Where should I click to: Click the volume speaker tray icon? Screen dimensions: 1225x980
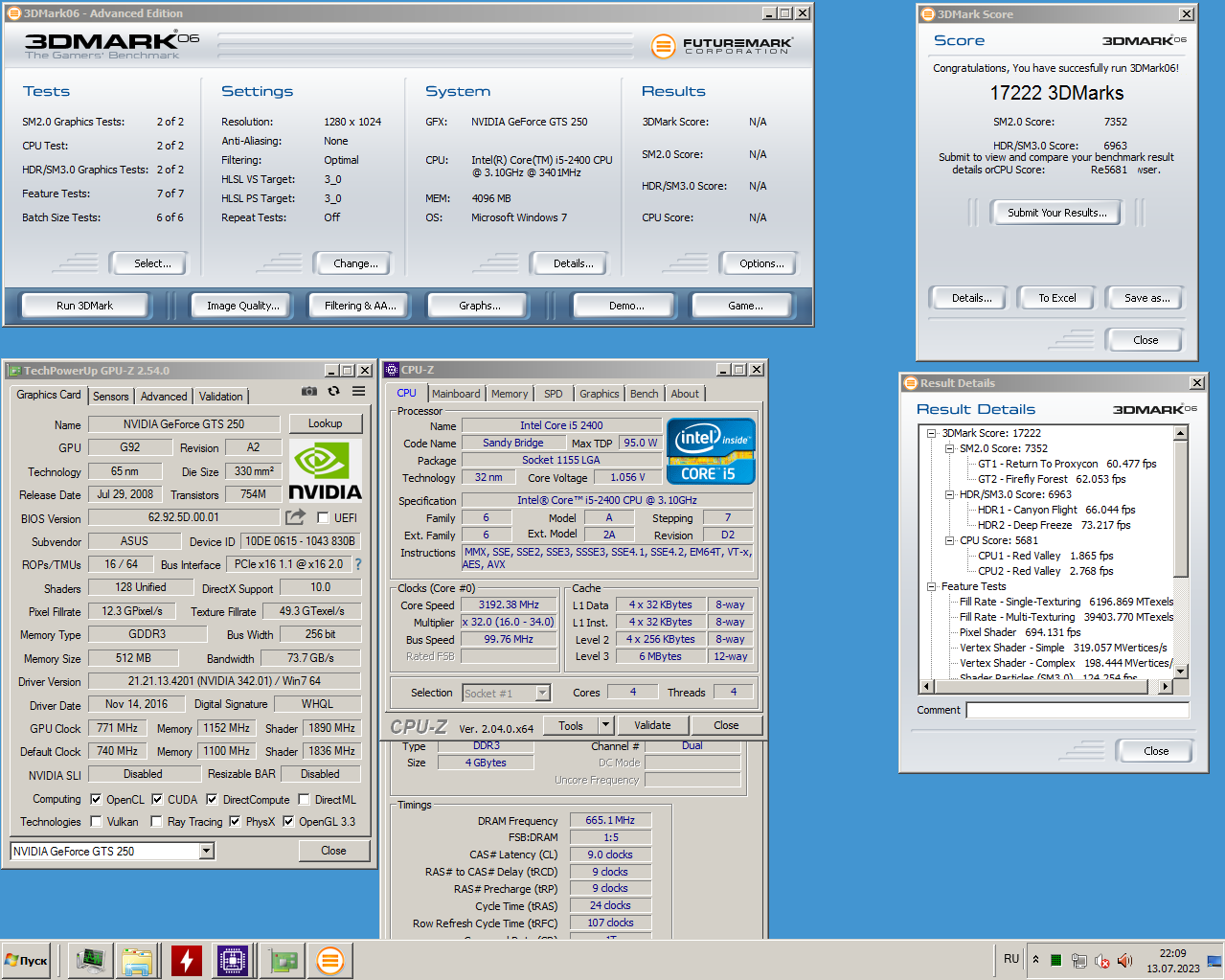point(1124,960)
